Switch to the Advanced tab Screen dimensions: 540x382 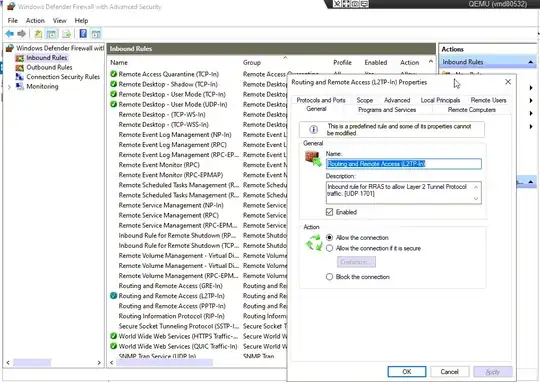click(397, 100)
